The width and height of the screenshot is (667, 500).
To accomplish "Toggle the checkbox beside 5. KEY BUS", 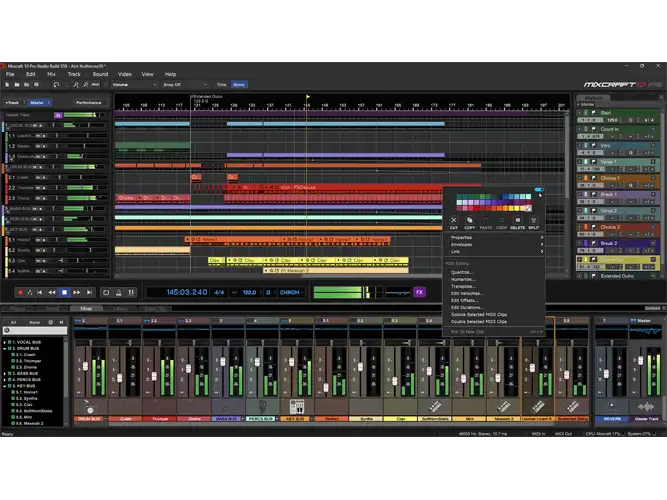I will (x=9, y=386).
